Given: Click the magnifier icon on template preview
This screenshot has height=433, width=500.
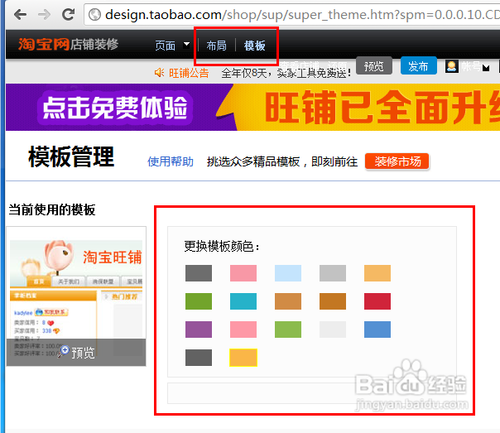Looking at the screenshot, I should [64, 352].
